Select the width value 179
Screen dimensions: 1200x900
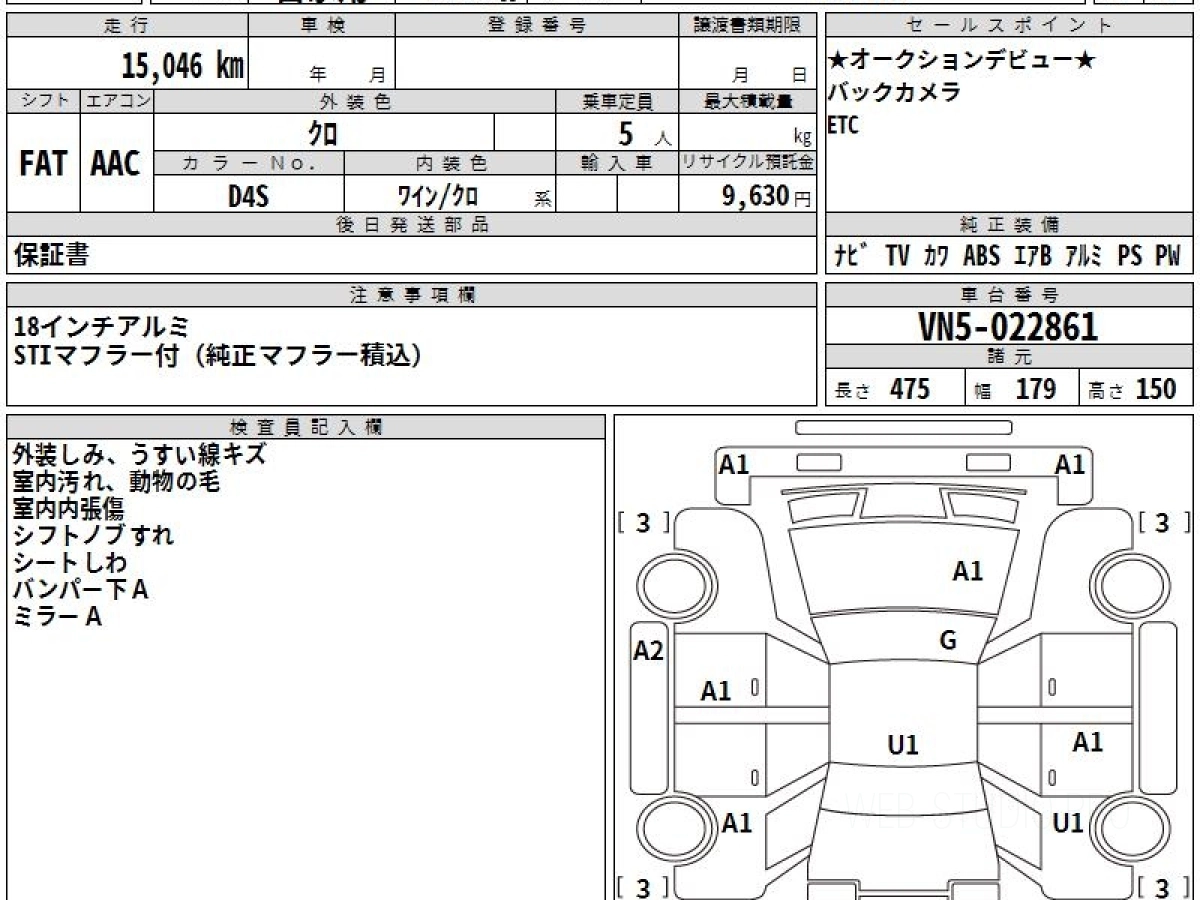1036,389
